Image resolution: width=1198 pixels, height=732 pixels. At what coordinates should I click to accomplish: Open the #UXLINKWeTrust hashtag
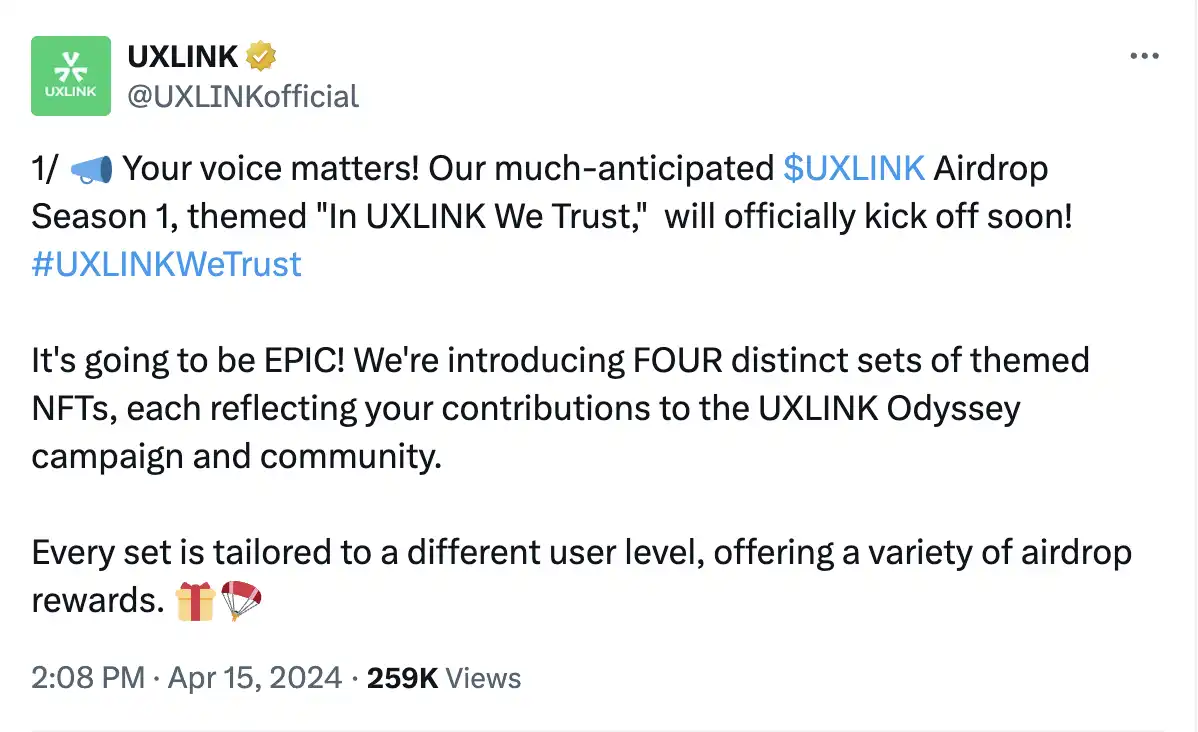166,264
